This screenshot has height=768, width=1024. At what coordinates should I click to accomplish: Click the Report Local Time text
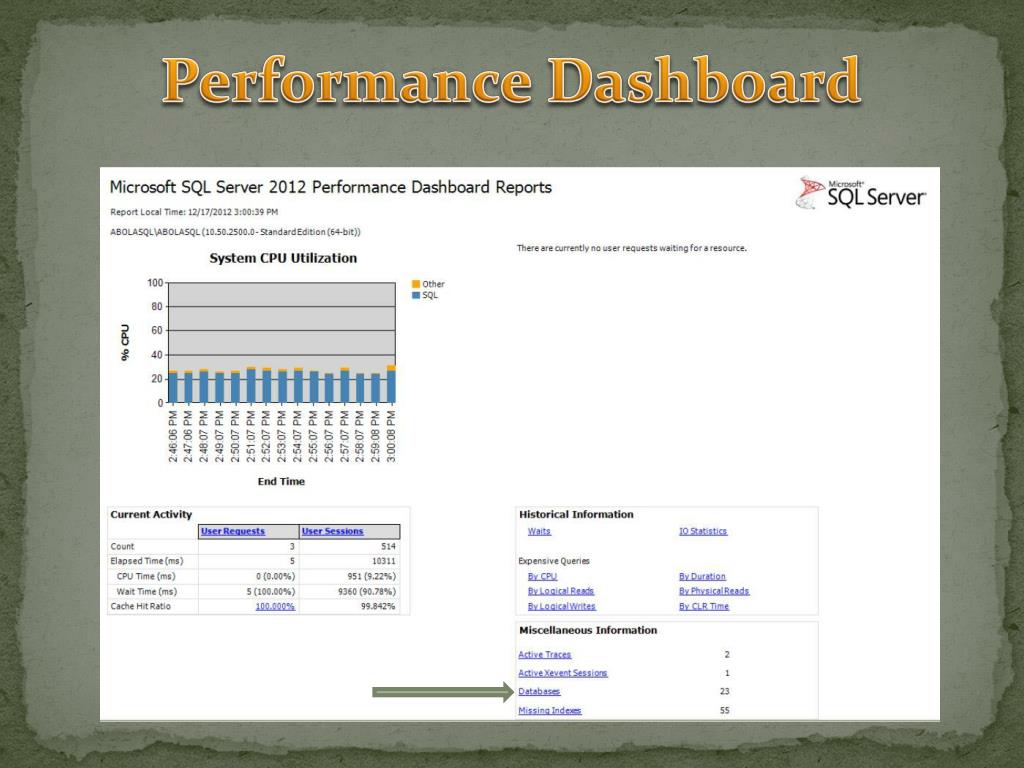coord(194,212)
